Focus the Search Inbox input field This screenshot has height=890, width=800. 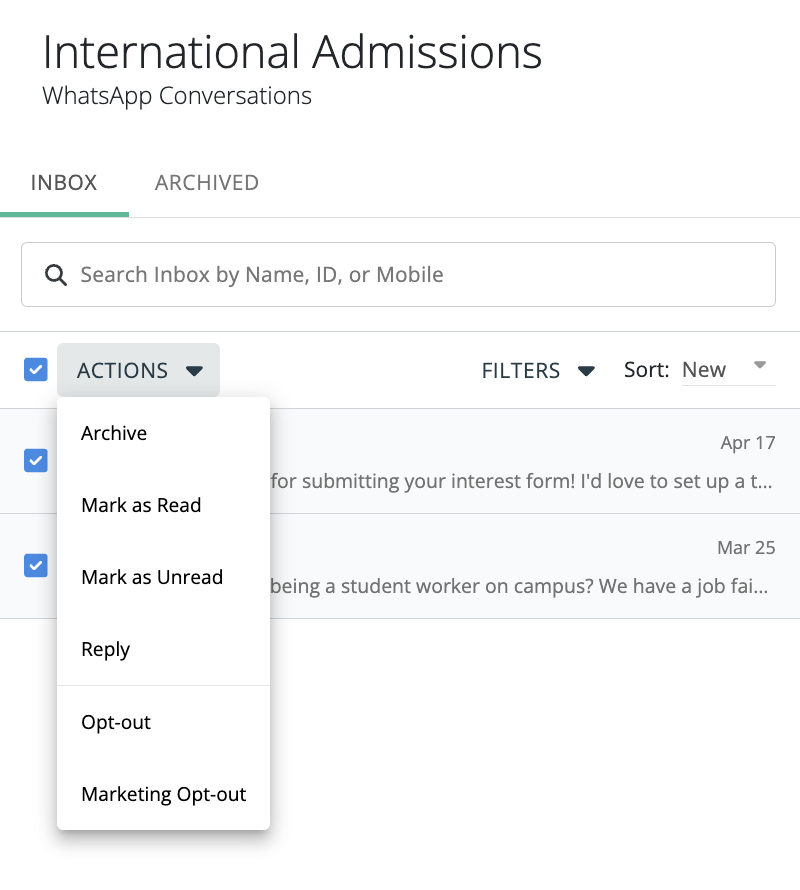(x=420, y=275)
